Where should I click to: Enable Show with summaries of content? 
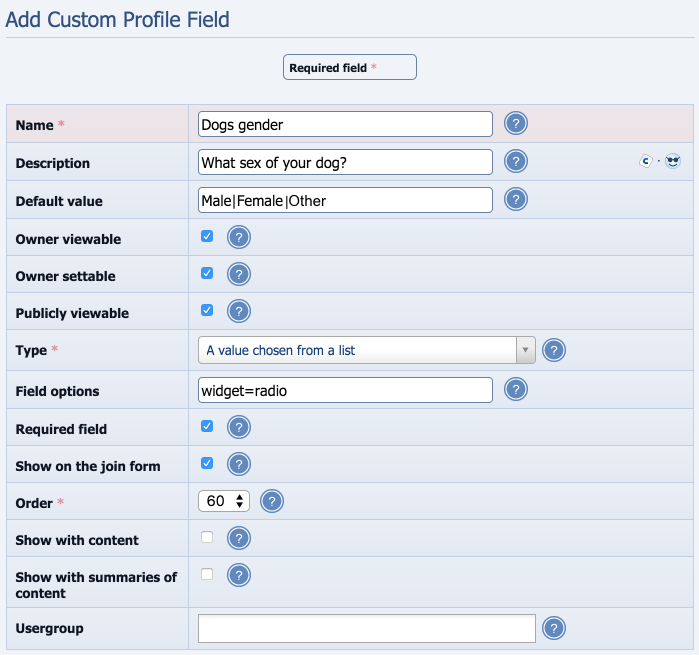[x=207, y=574]
